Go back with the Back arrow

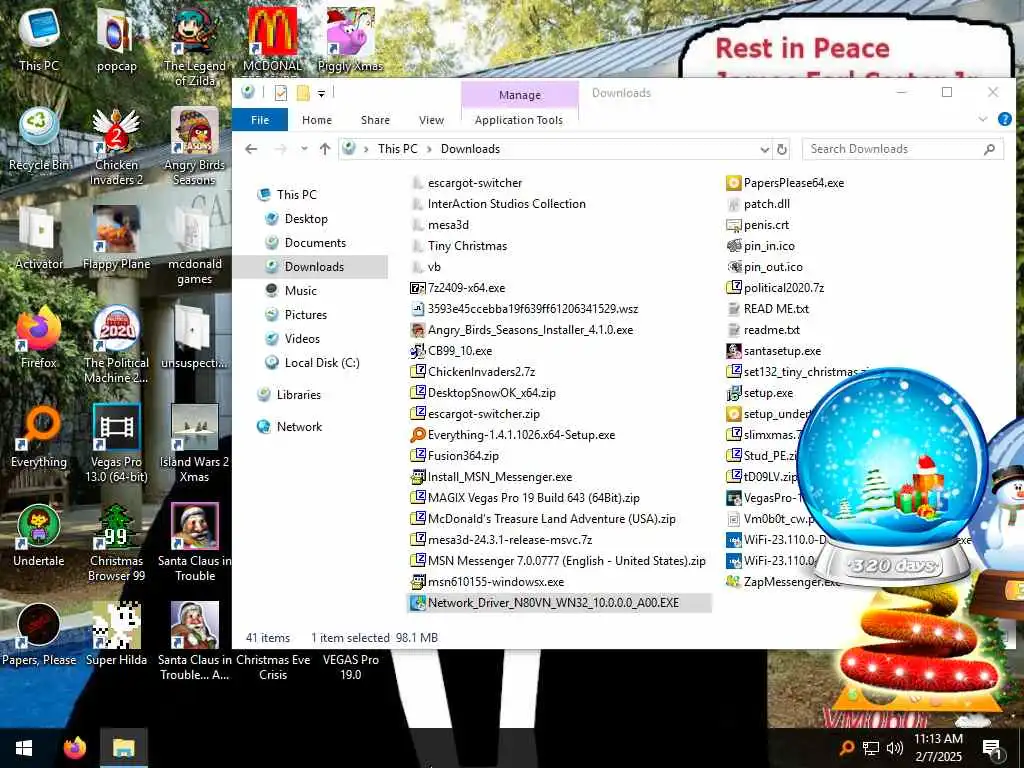coord(251,149)
